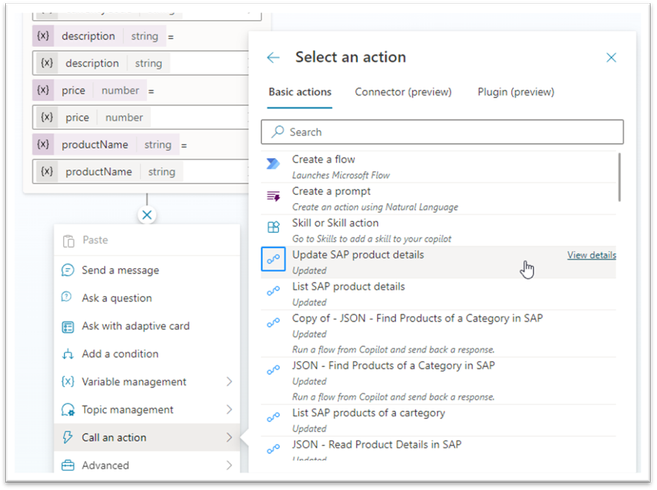Screen dimensions: 657x490
Task: Switch to the Plugin (preview) tab
Action: (514, 93)
